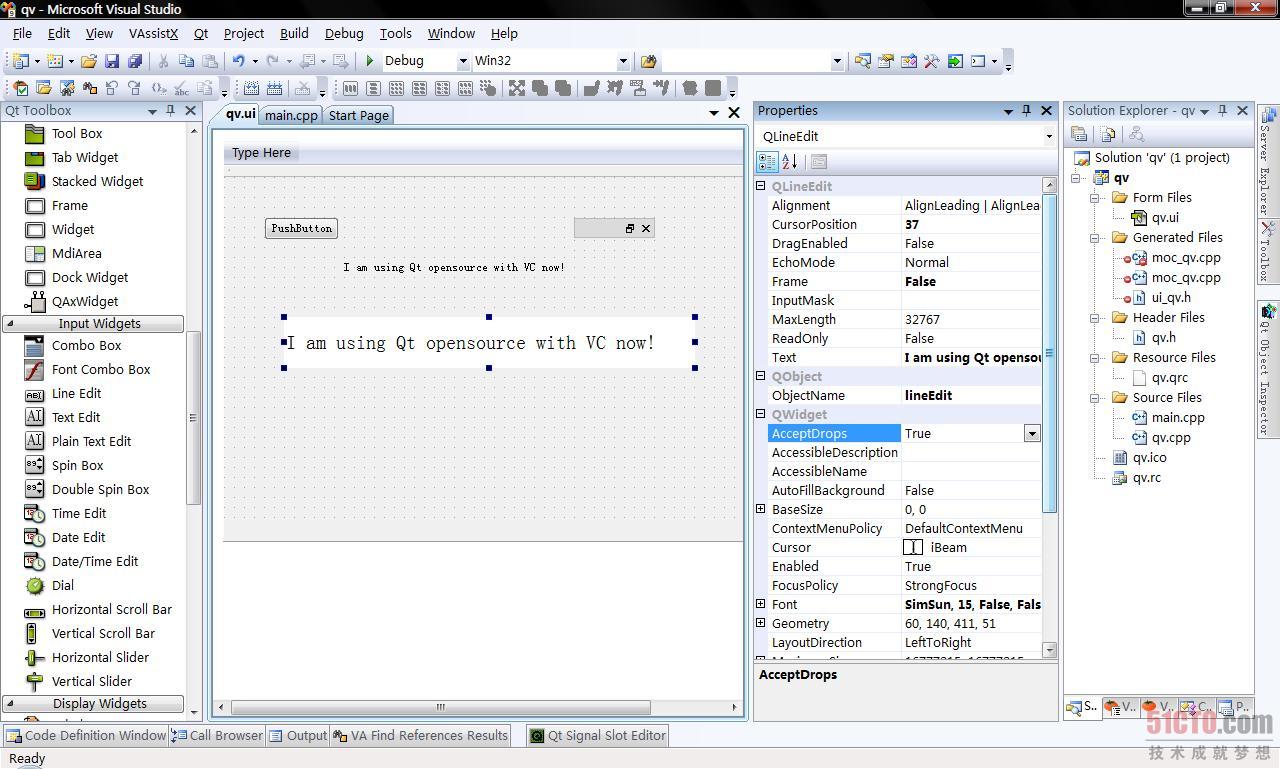Open Code Definition Window tab
This screenshot has width=1280, height=769.
click(86, 735)
